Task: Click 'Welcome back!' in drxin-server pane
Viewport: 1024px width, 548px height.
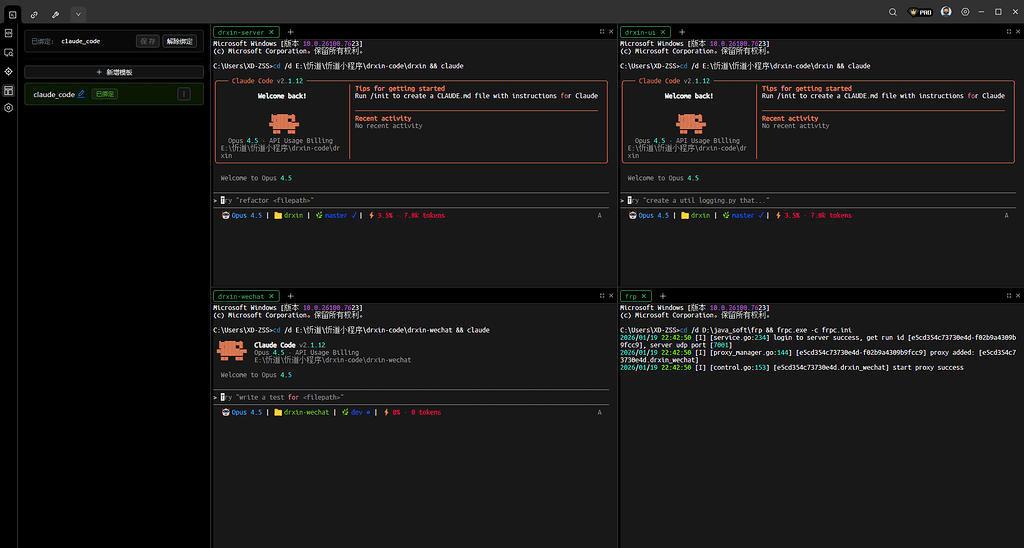Action: pyautogui.click(x=282, y=96)
